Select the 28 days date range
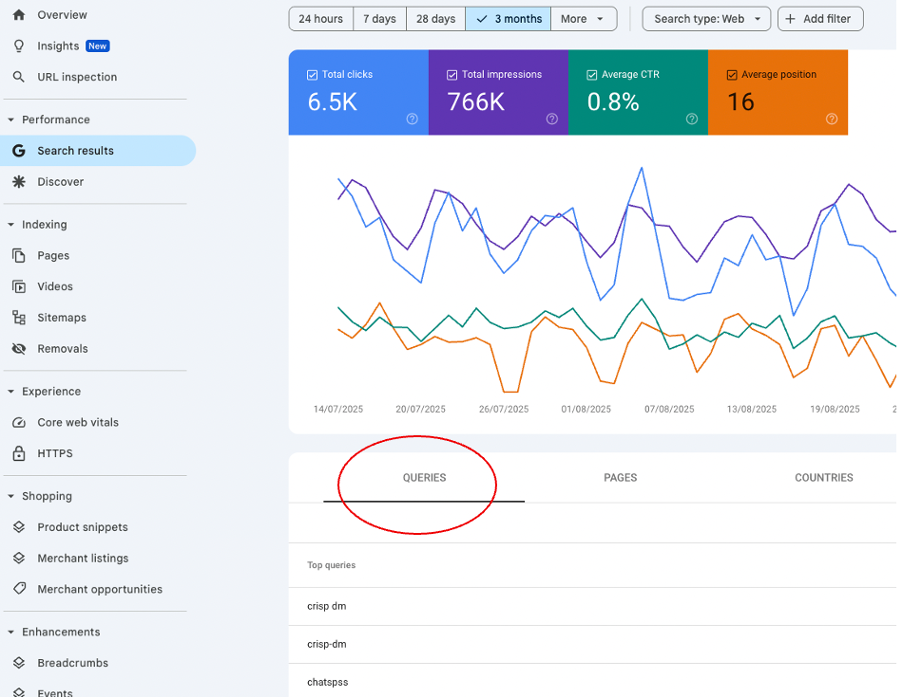This screenshot has height=698, width=904. [435, 19]
